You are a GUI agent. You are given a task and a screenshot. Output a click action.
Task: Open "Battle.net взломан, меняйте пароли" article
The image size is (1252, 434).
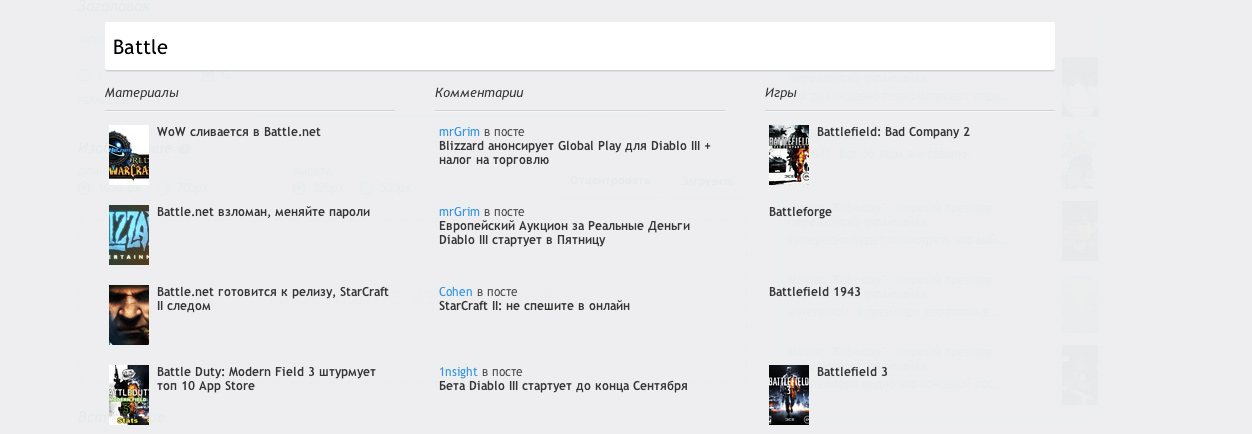[264, 212]
